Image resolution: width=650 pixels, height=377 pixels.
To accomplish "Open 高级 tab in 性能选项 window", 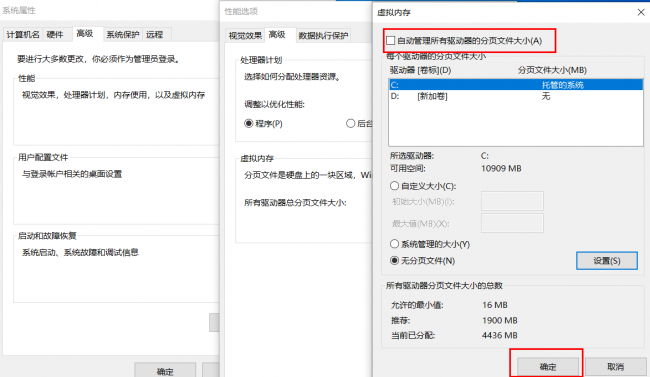I will pyautogui.click(x=277, y=34).
